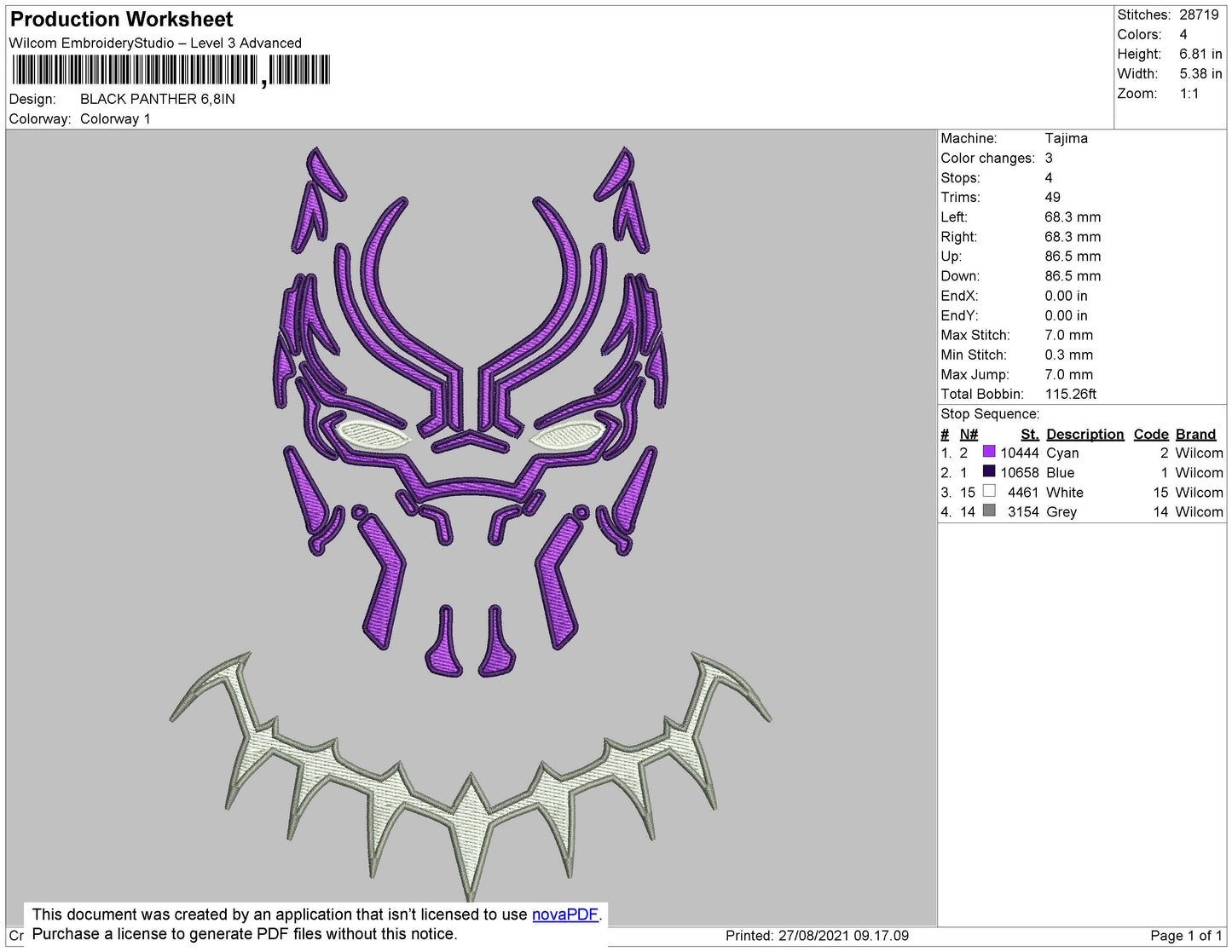Click total bobbin value '115.26ft'
Image resolution: width=1232 pixels, height=952 pixels.
(x=1071, y=394)
